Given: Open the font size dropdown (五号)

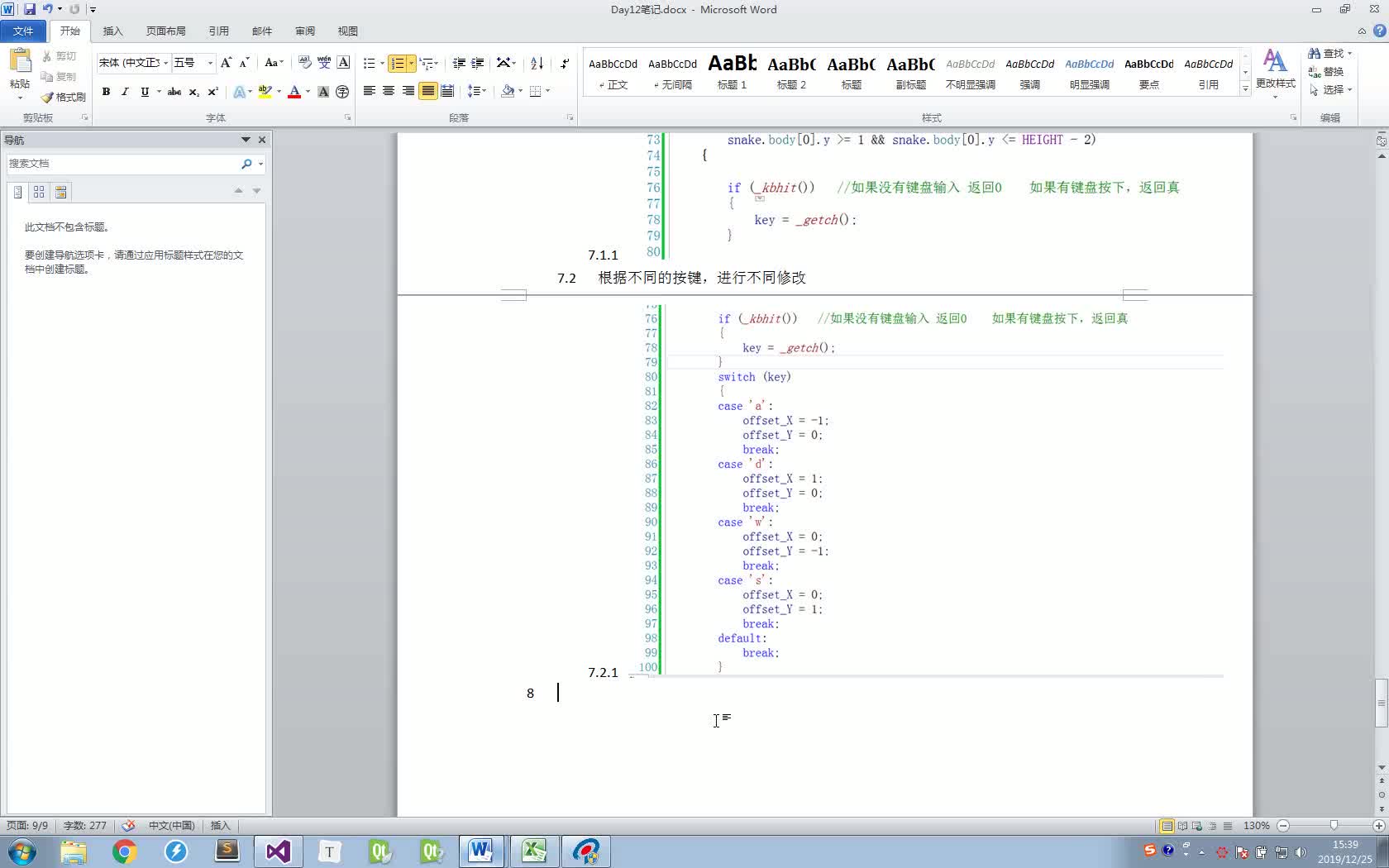Looking at the screenshot, I should click(x=210, y=63).
